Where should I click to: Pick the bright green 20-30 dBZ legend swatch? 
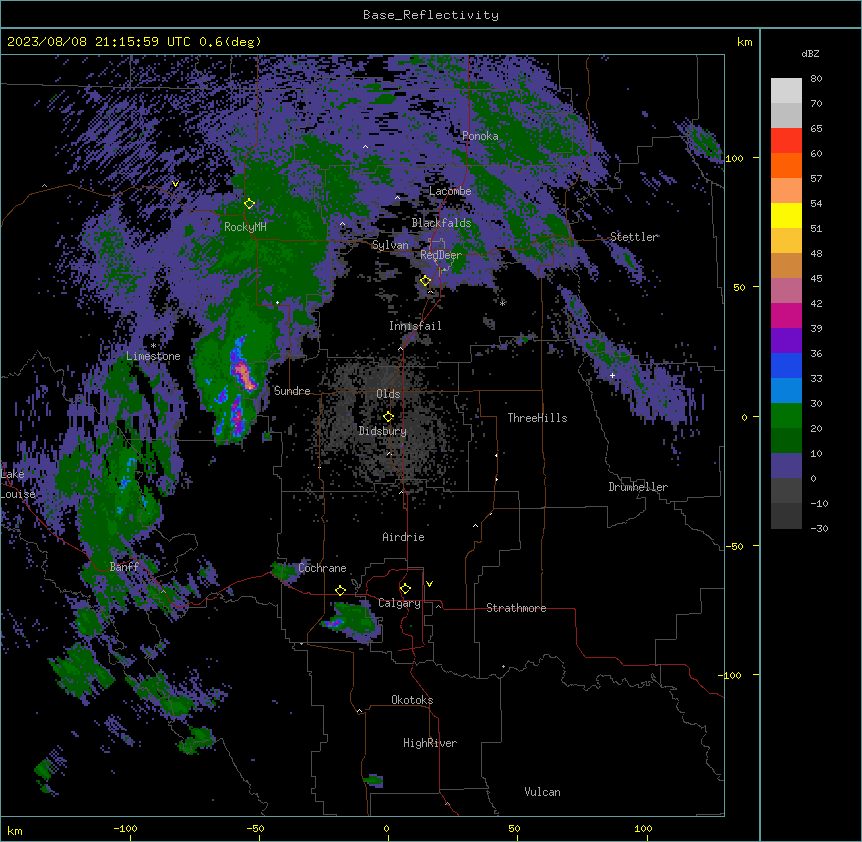[786, 416]
